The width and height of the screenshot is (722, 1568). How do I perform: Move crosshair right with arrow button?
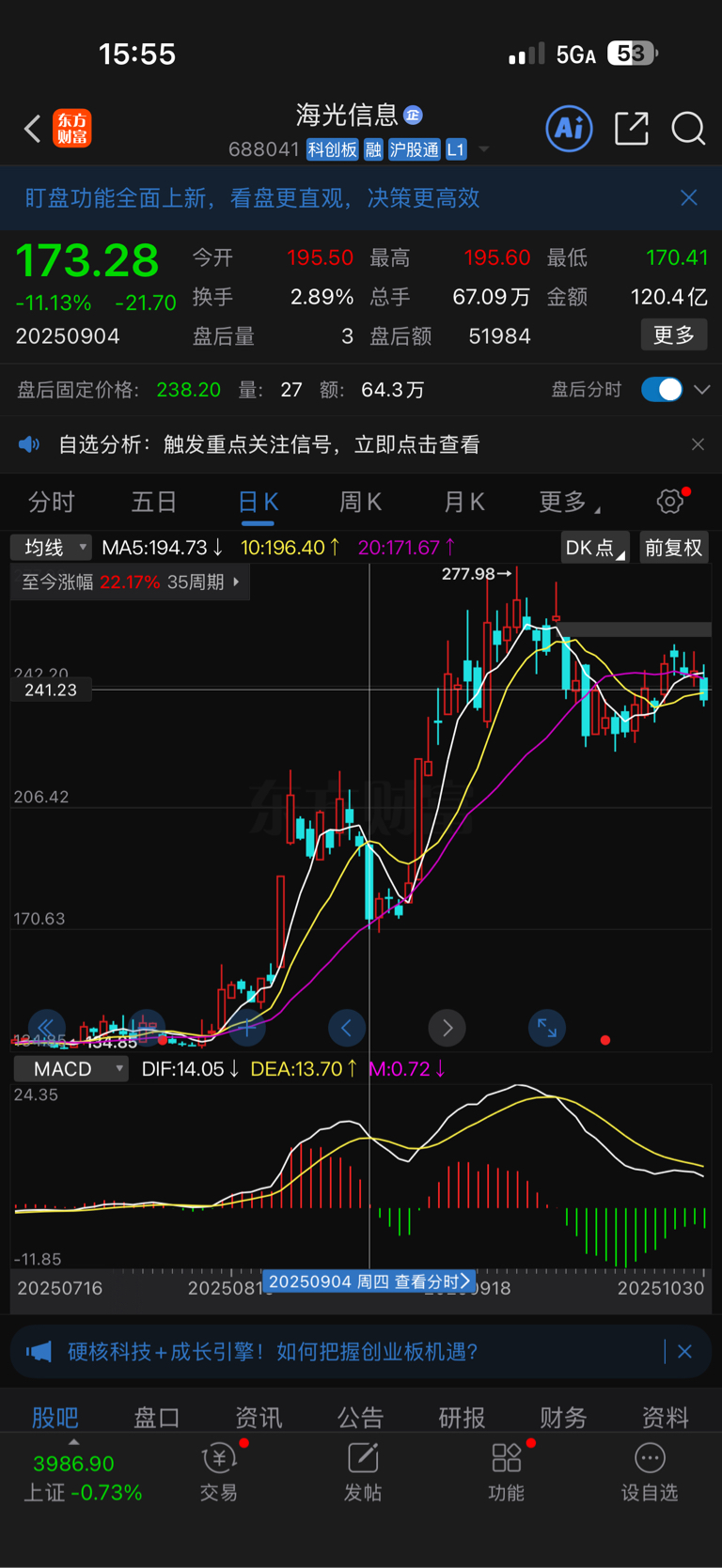[447, 1028]
